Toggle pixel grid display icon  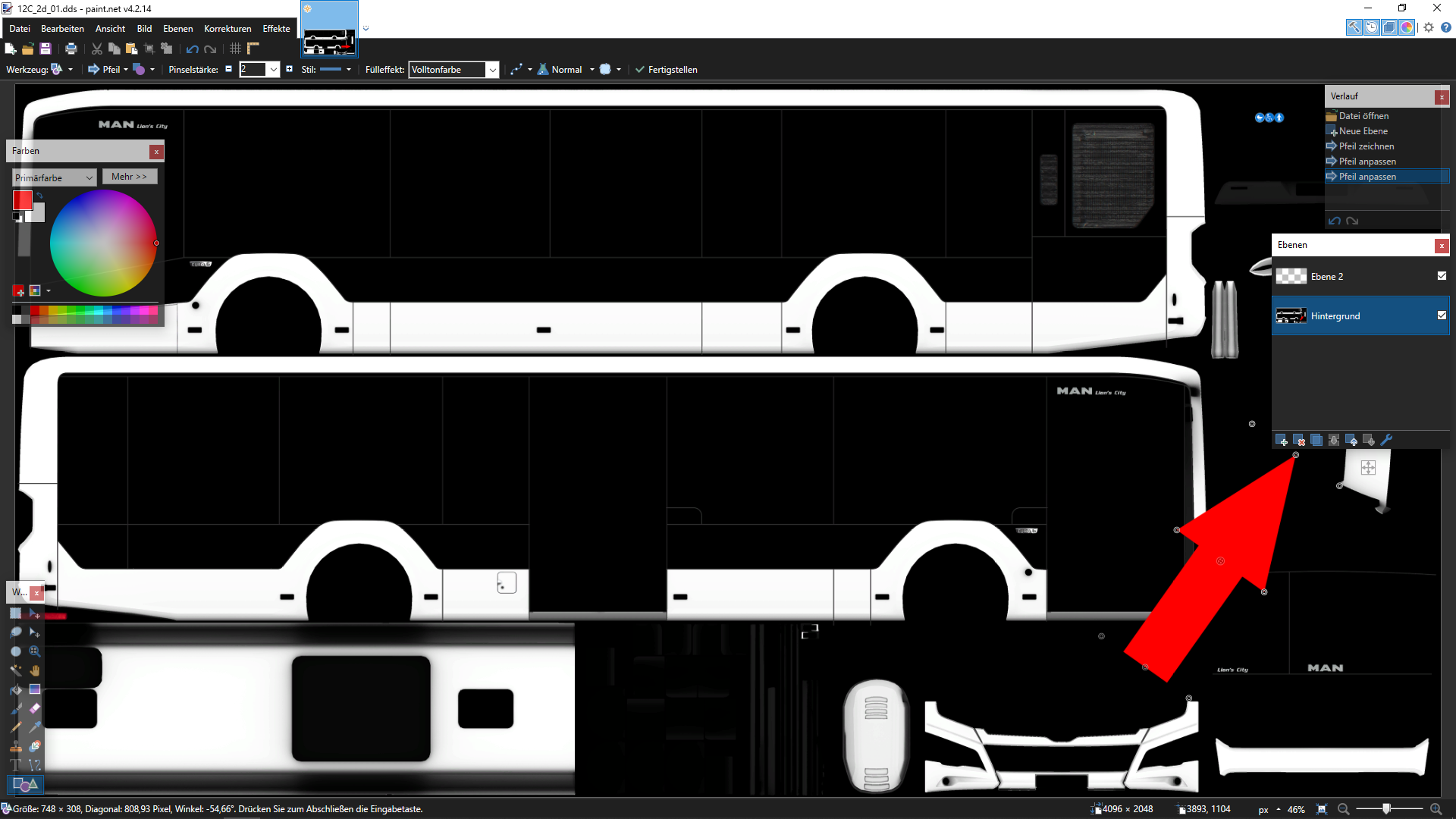[x=235, y=49]
